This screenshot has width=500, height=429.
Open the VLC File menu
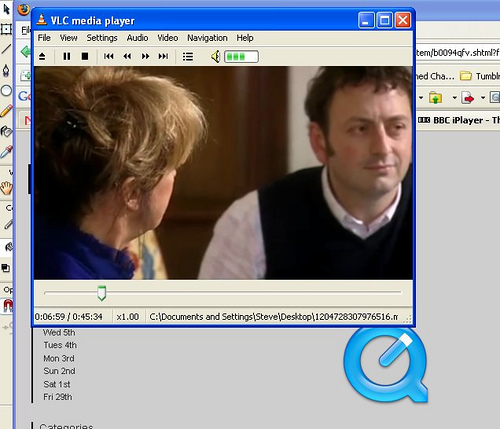(x=44, y=38)
